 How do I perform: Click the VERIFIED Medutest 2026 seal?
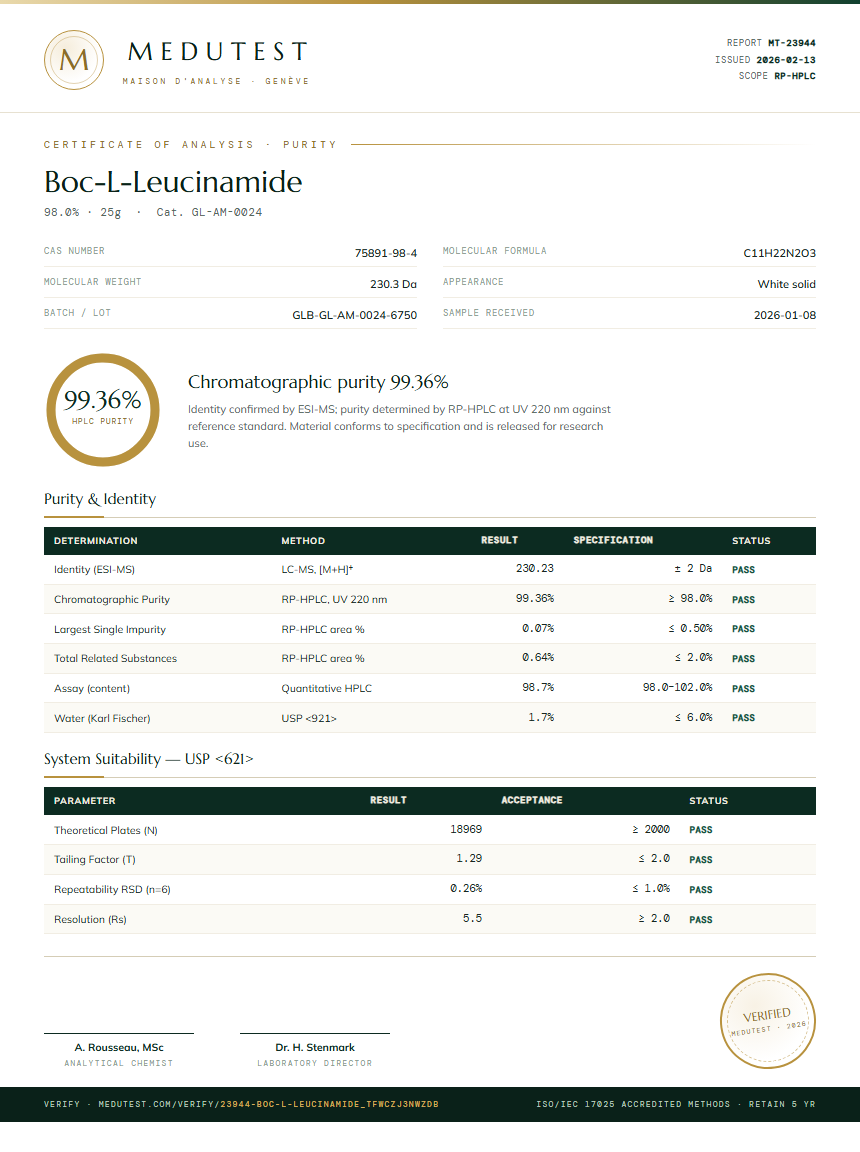[767, 1020]
